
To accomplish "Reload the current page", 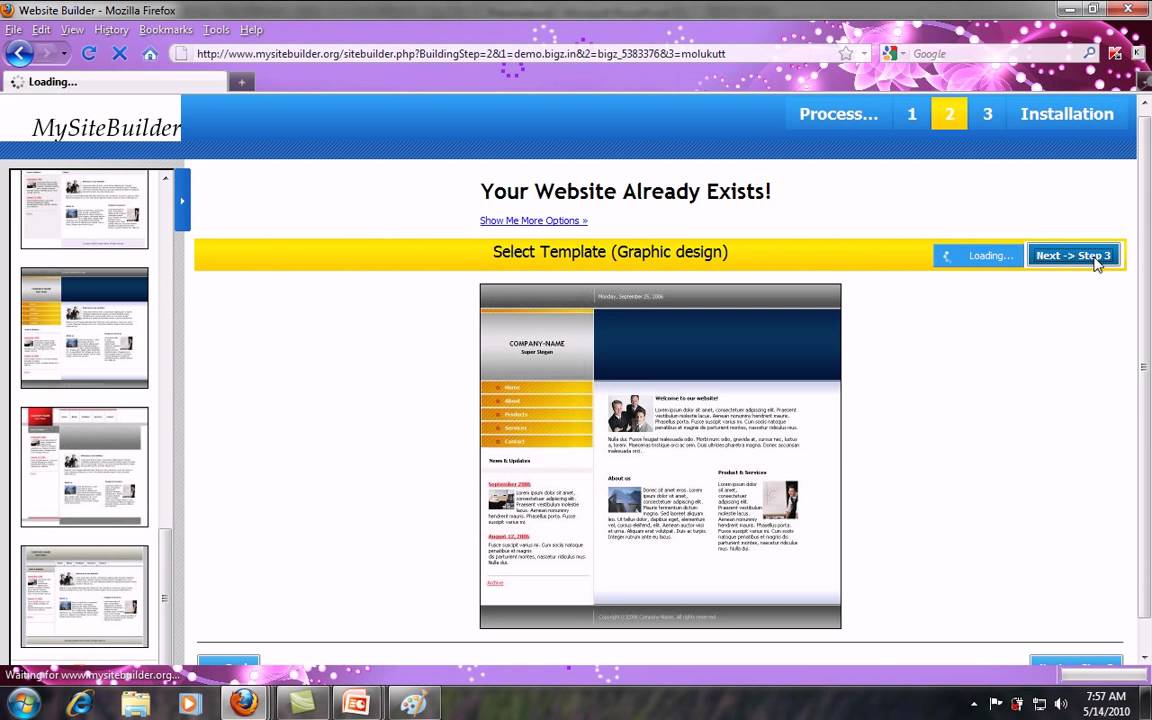I will [89, 53].
